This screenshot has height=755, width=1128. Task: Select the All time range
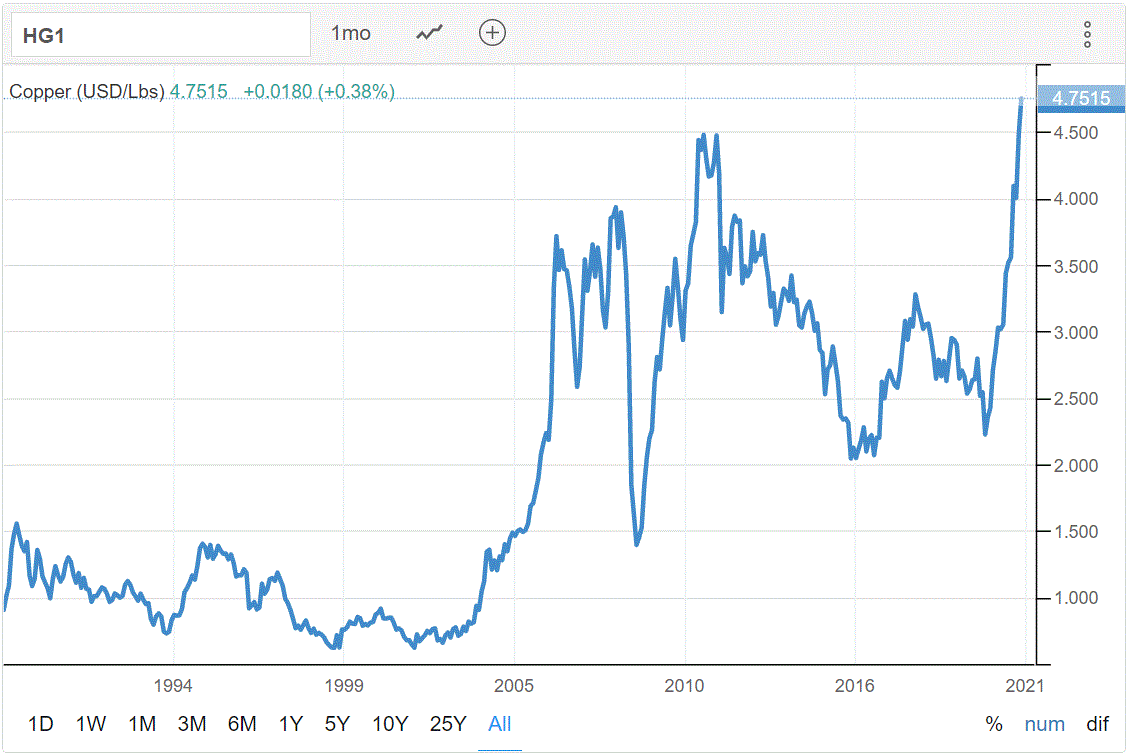point(500,724)
